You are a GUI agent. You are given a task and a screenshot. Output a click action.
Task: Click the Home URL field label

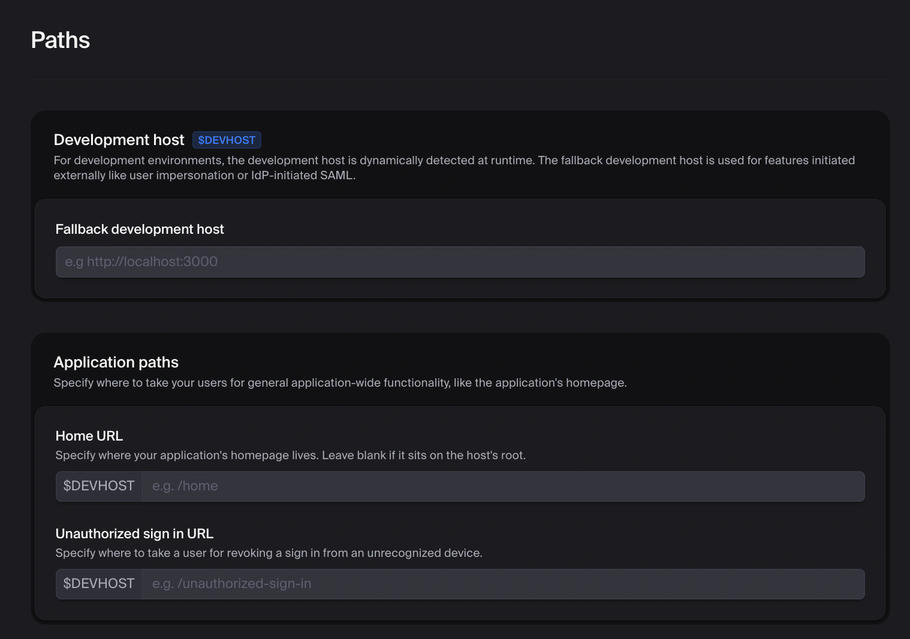click(x=89, y=436)
